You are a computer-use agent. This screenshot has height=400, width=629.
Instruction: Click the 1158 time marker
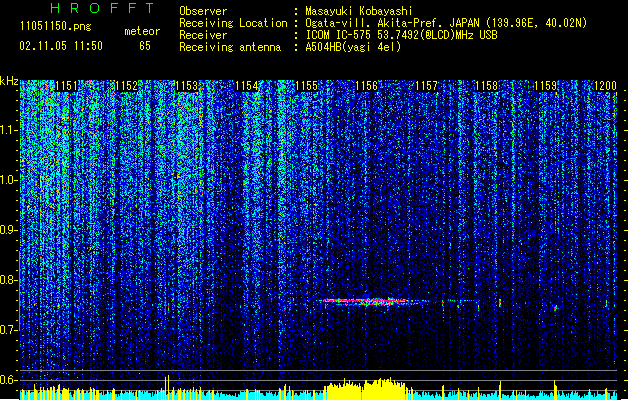[x=486, y=86]
